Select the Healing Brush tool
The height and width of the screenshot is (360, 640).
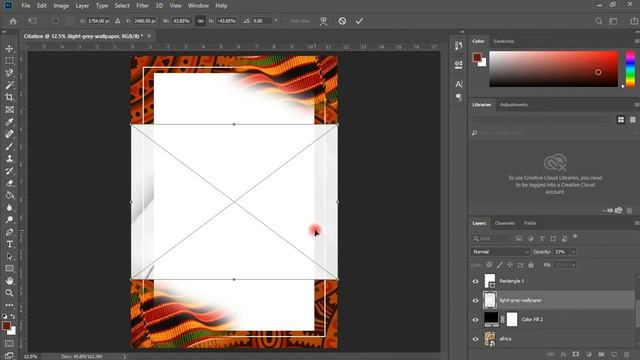9,134
